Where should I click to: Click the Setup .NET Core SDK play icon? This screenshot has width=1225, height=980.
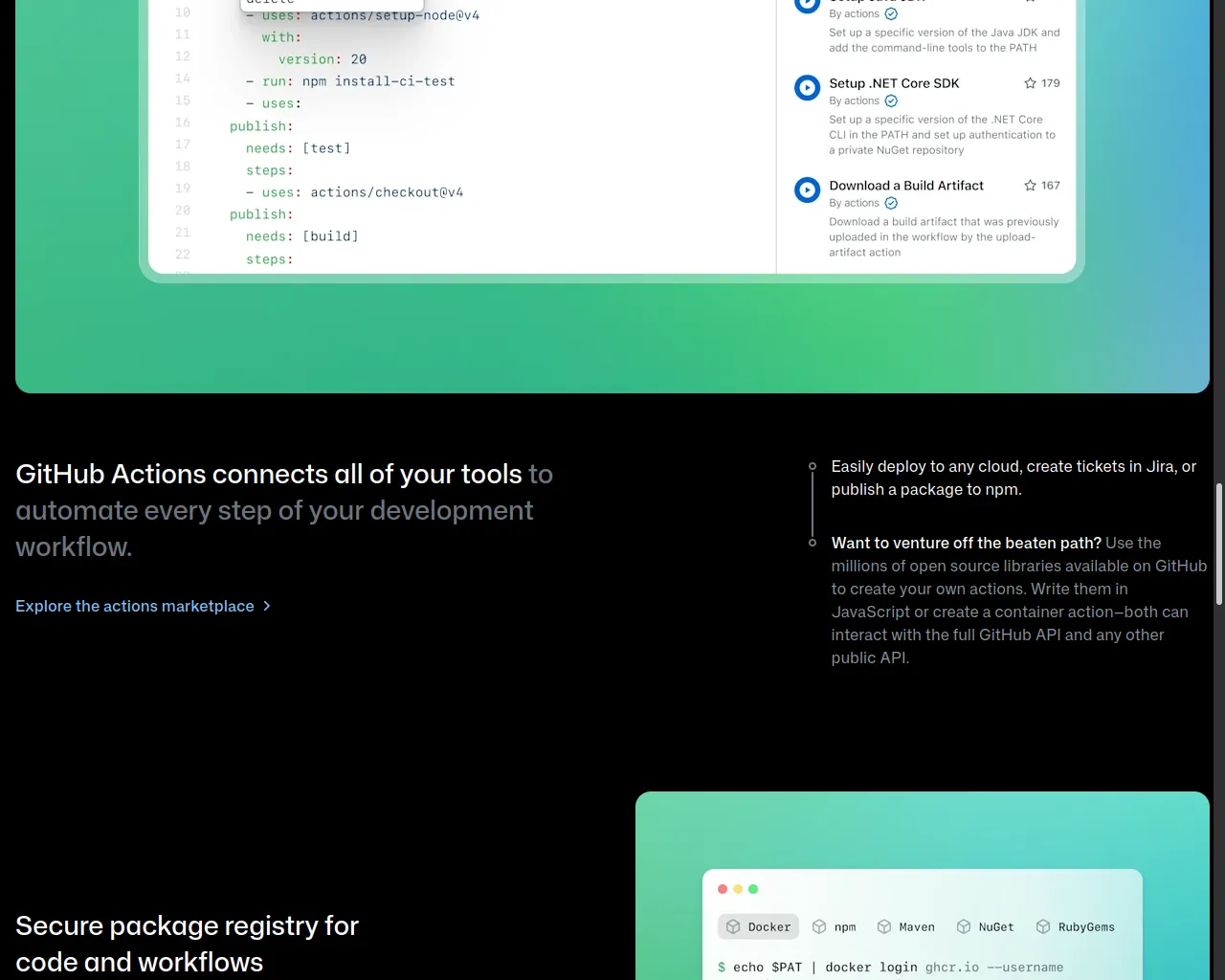point(807,88)
